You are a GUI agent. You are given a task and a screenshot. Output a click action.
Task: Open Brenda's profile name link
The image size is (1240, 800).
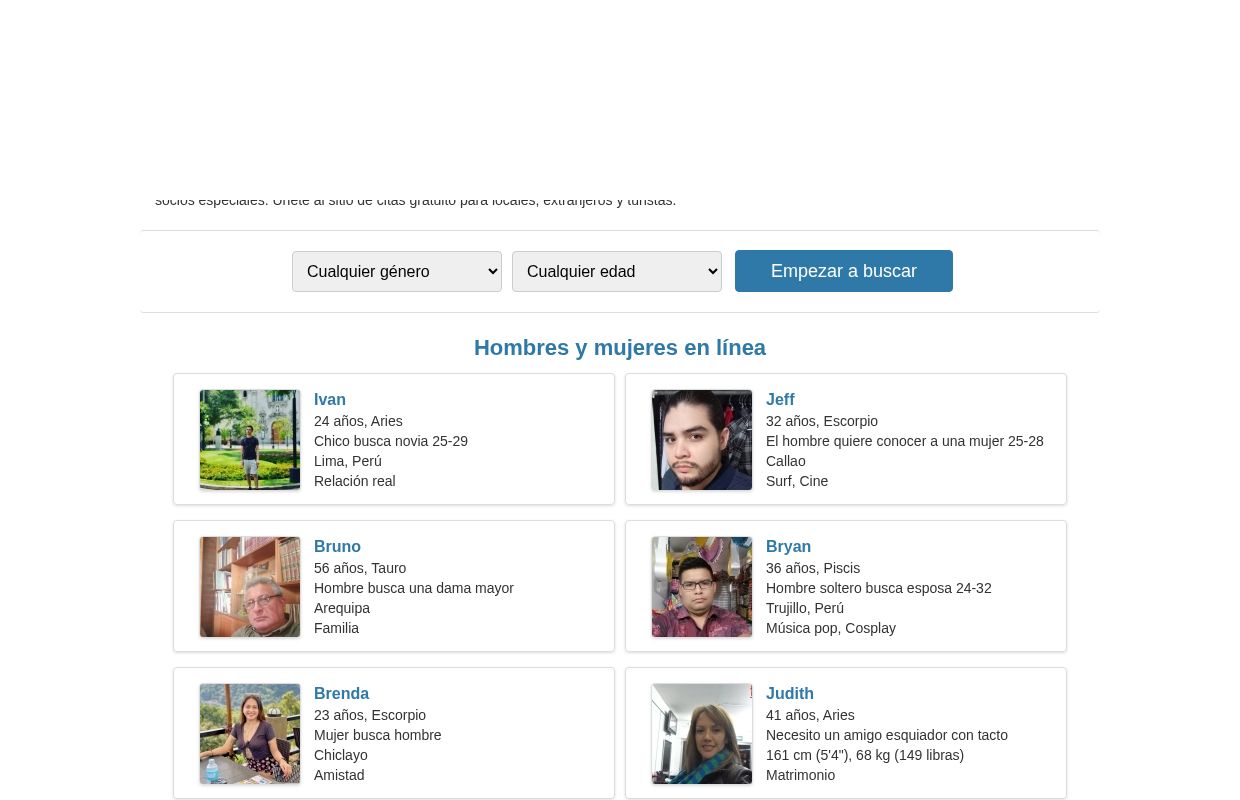coord(341,693)
